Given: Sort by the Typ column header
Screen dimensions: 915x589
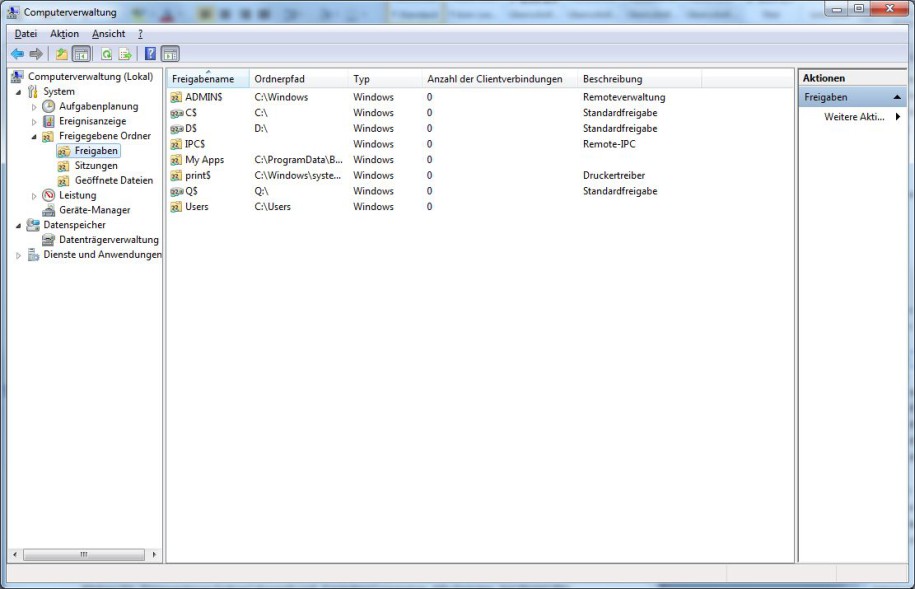Looking at the screenshot, I should click(385, 79).
